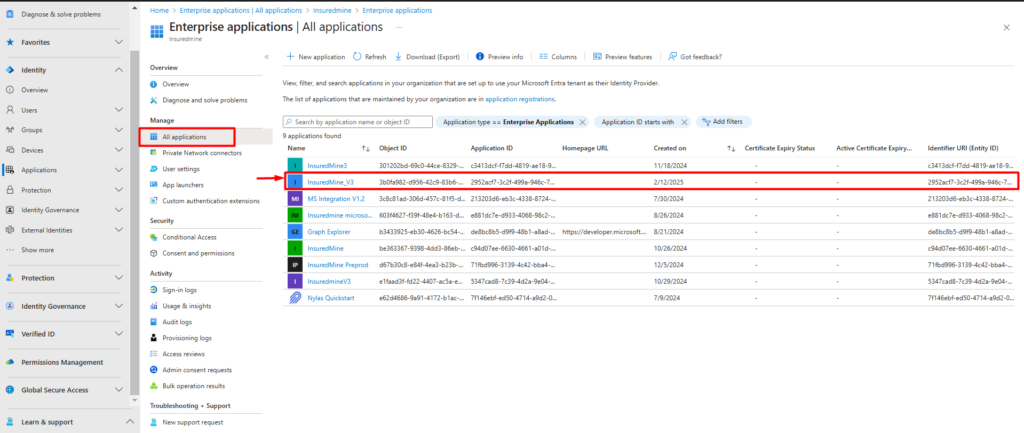Open All applications in Manage menu
This screenshot has width=1024, height=433.
186,137
